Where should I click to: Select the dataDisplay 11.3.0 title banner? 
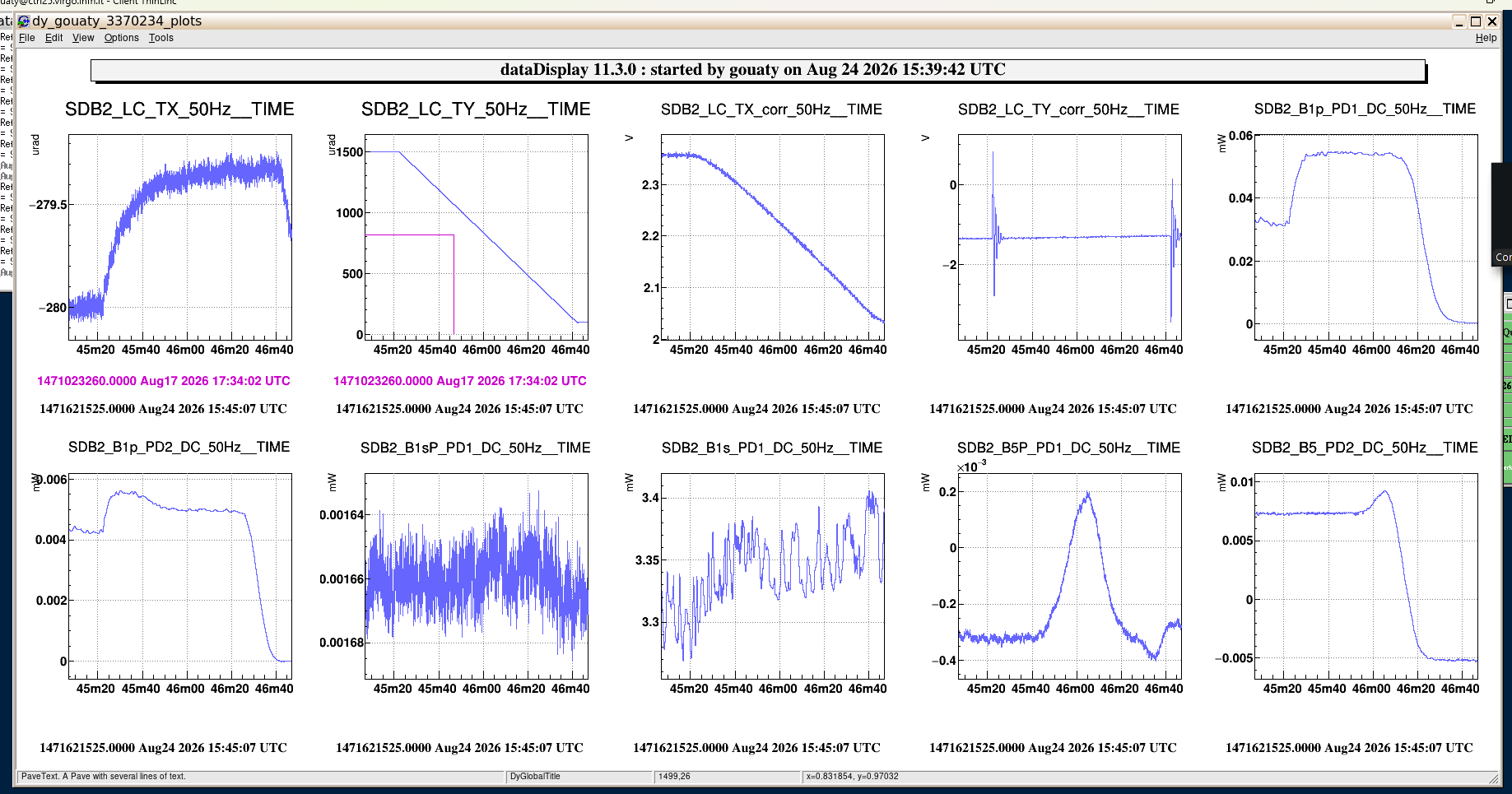click(757, 70)
